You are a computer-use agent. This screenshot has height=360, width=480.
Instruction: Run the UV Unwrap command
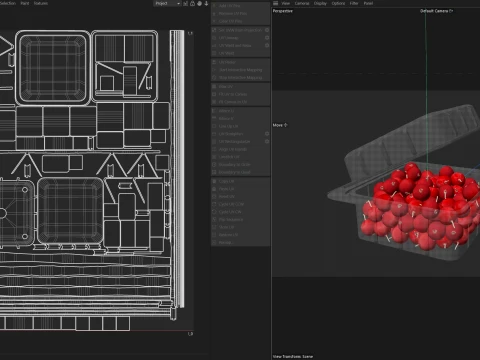click(x=237, y=38)
